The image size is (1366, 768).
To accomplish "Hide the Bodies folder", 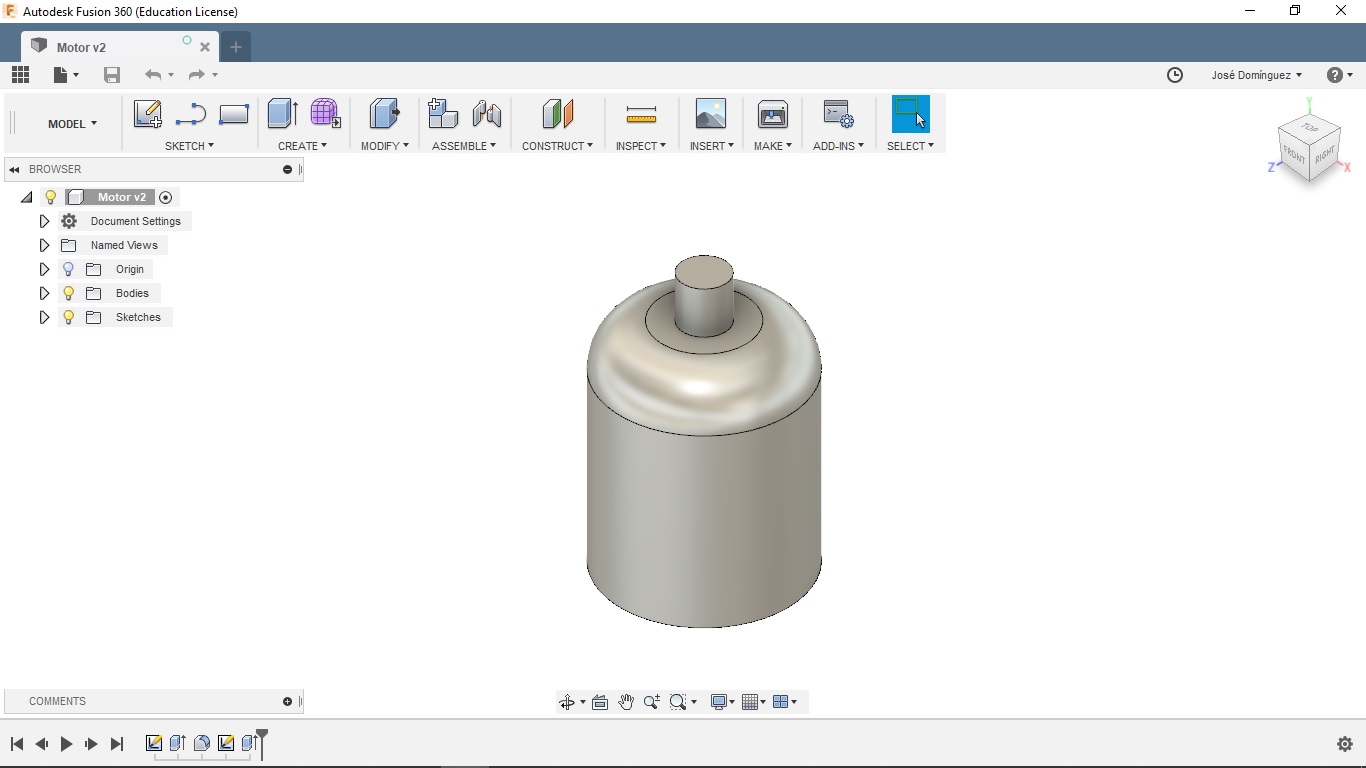I will [68, 293].
